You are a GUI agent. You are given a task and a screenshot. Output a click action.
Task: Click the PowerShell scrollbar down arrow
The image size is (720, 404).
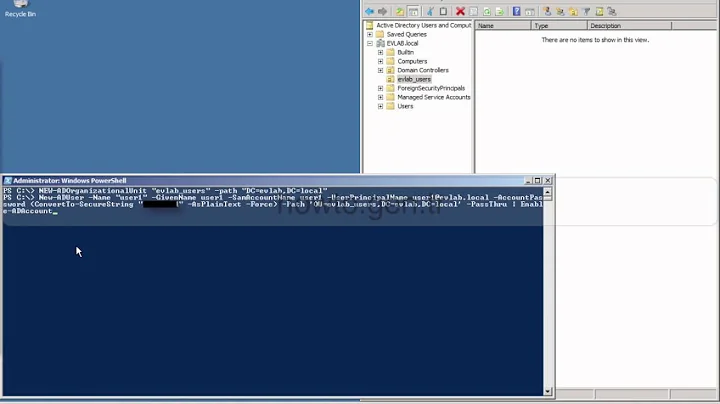pyautogui.click(x=547, y=392)
